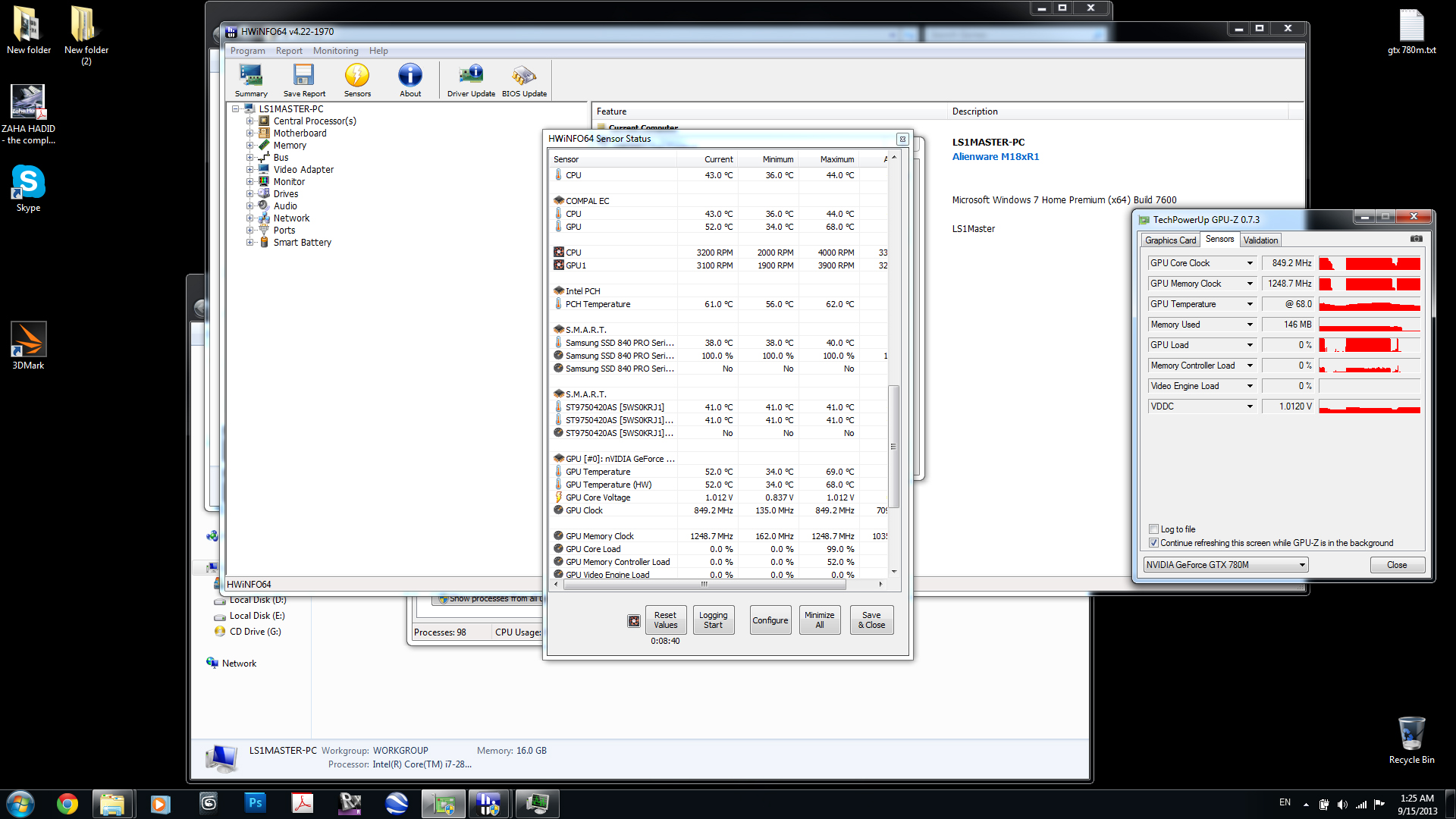Screen dimensions: 1456x819
Task: Enable the Log to file checkbox
Action: click(x=1154, y=529)
